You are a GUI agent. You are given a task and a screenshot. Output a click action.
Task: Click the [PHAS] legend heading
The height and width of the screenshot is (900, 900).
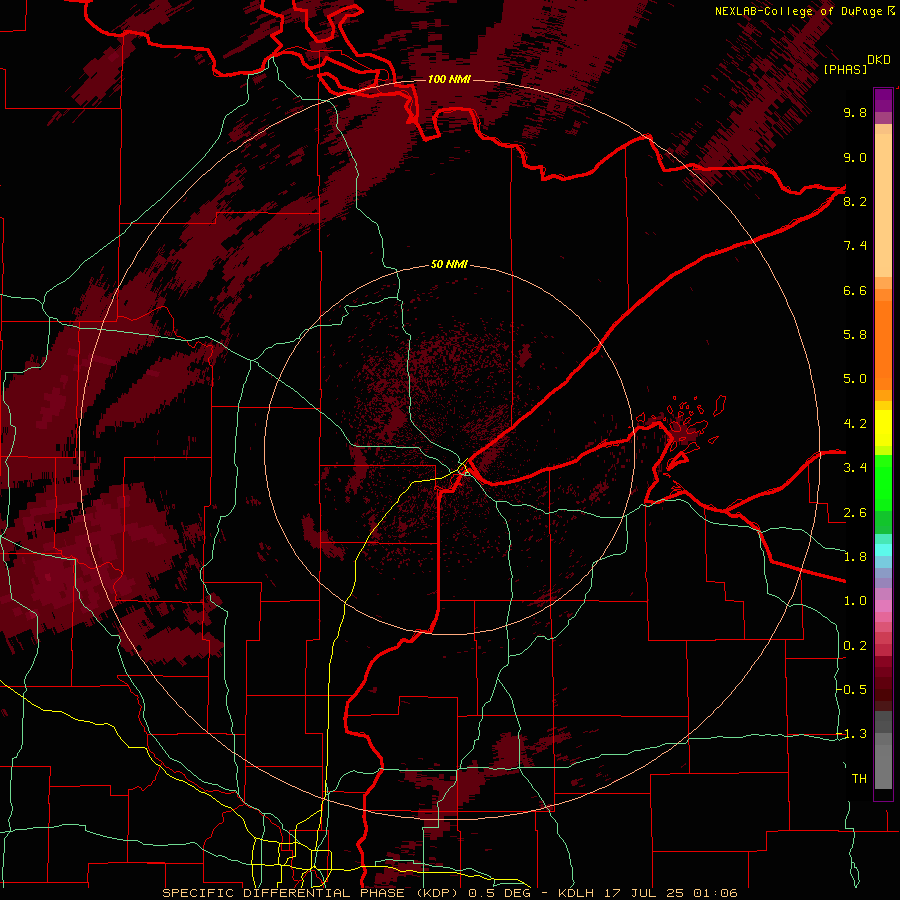click(845, 69)
